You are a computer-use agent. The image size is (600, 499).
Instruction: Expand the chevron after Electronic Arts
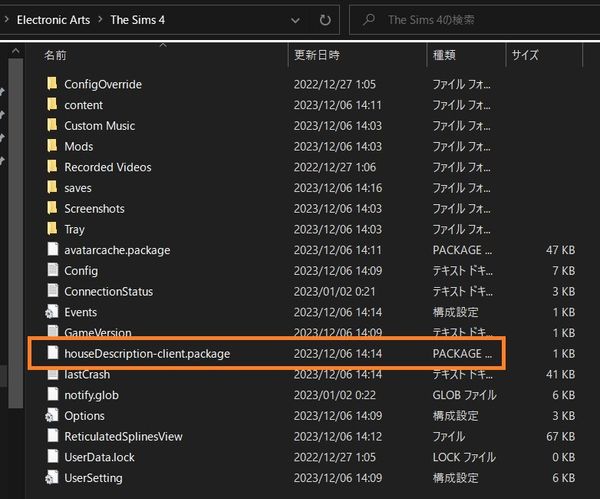click(100, 19)
